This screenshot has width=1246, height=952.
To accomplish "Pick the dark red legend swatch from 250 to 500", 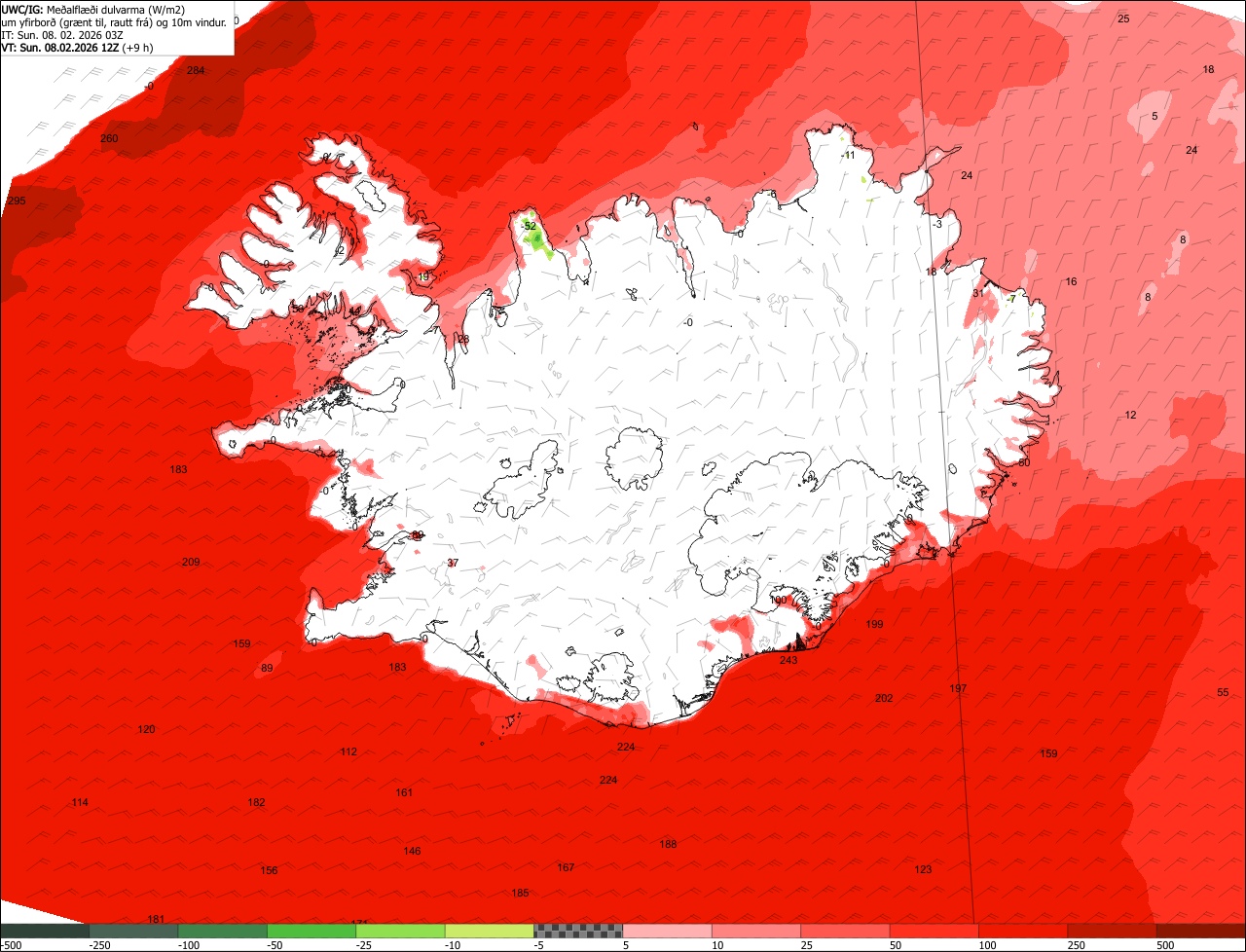I will (1113, 931).
